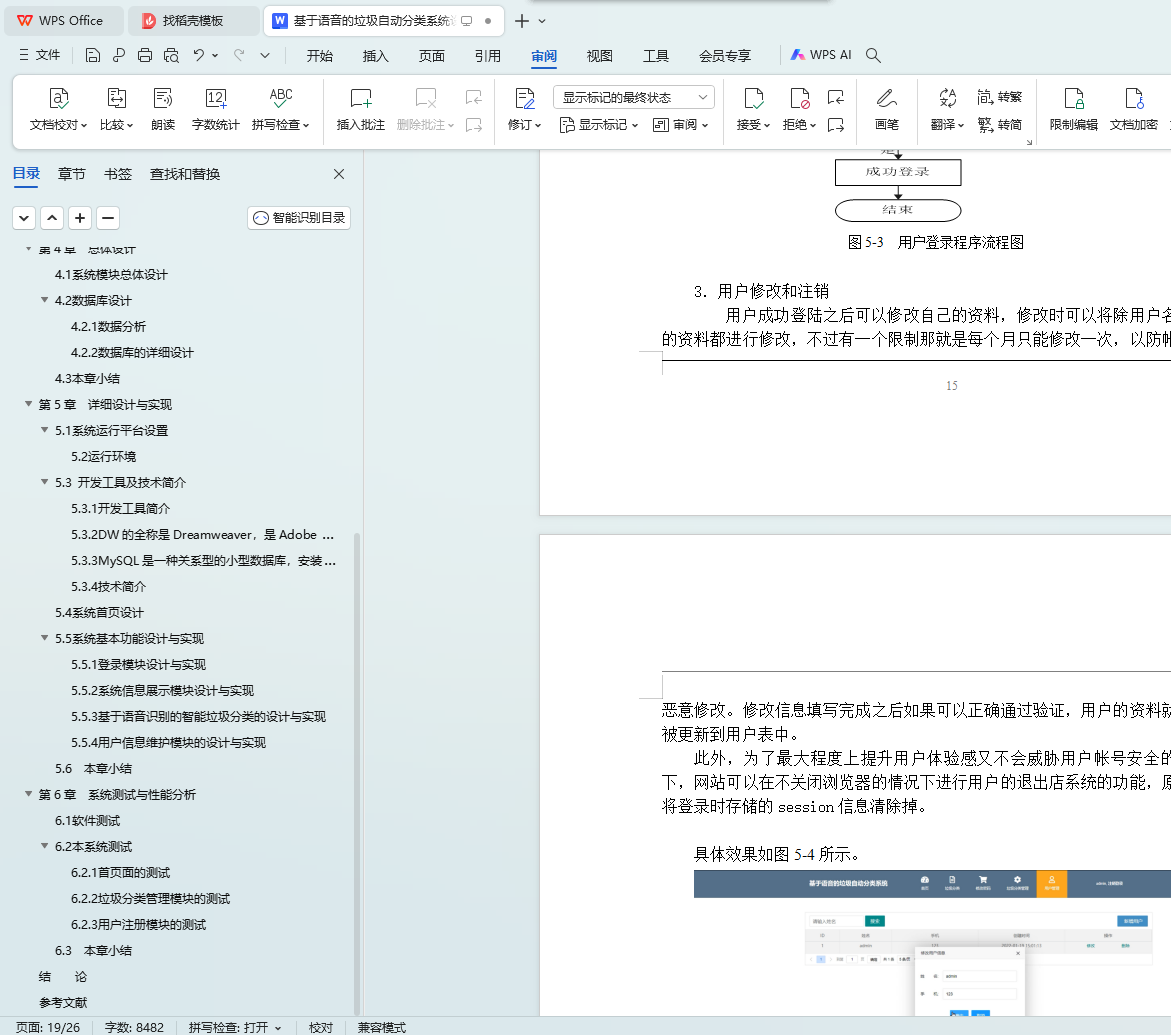Switch to 找稻壳模板 window tab

193,21
